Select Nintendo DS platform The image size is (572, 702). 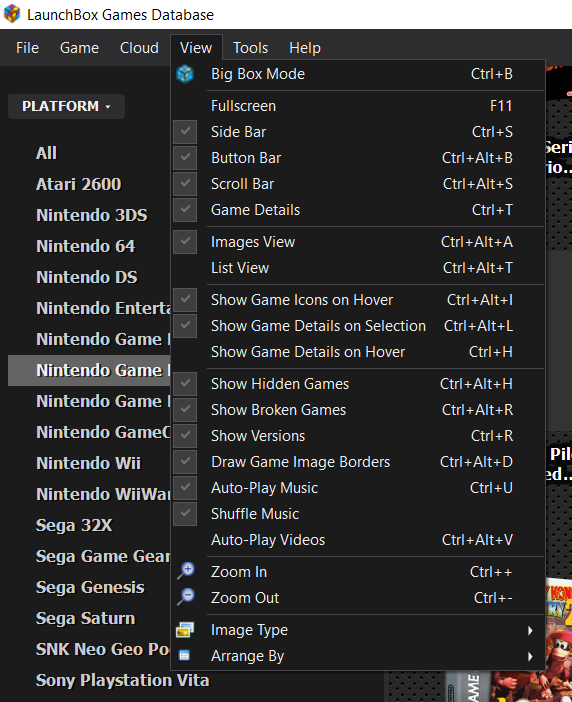point(87,277)
